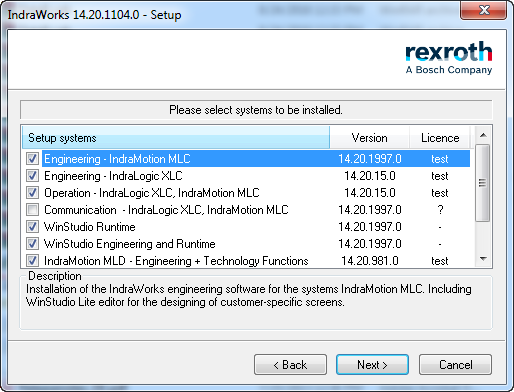Click the '?' licence cell of Communication row

[x=440, y=210]
